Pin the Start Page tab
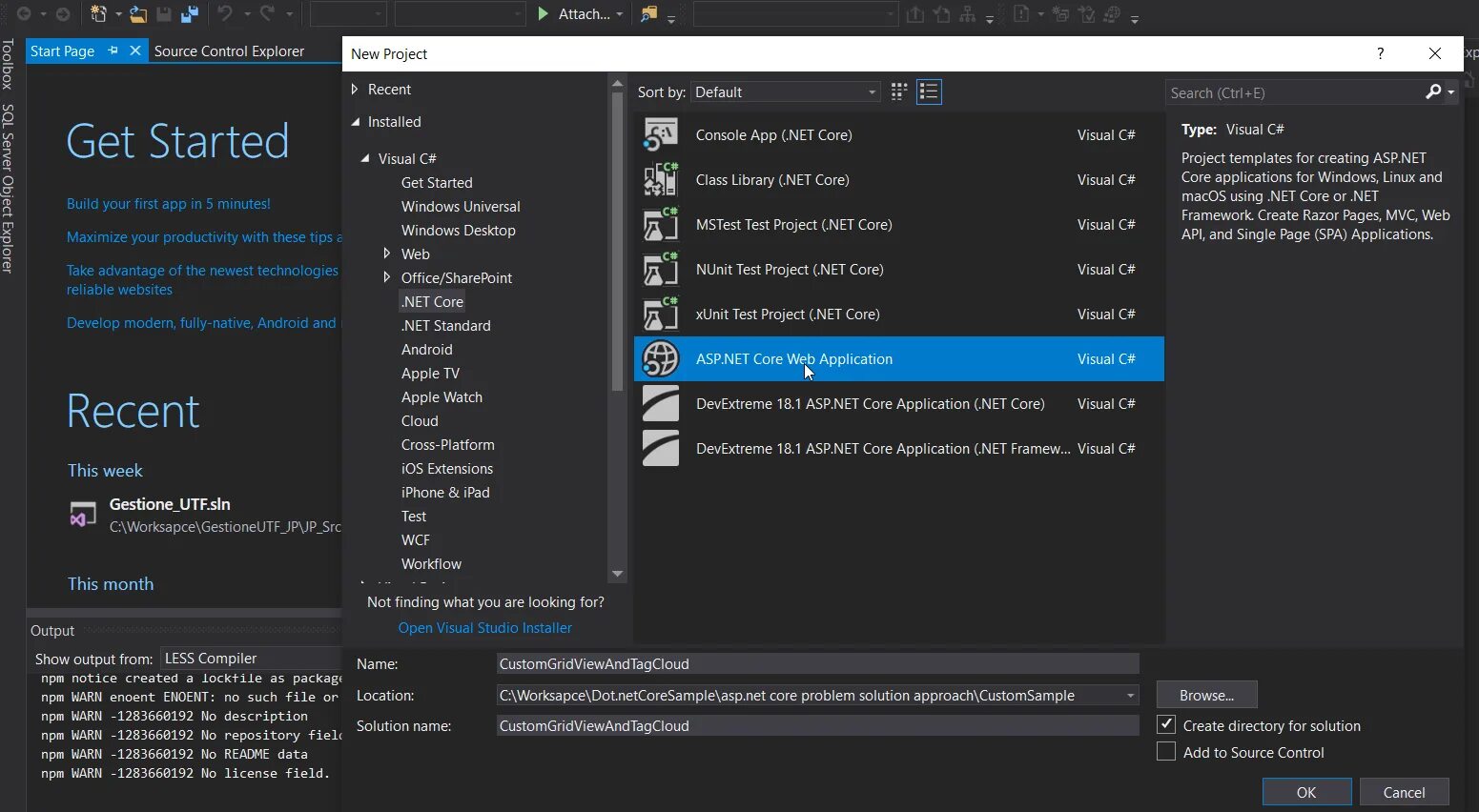Image resolution: width=1479 pixels, height=812 pixels. click(x=113, y=51)
